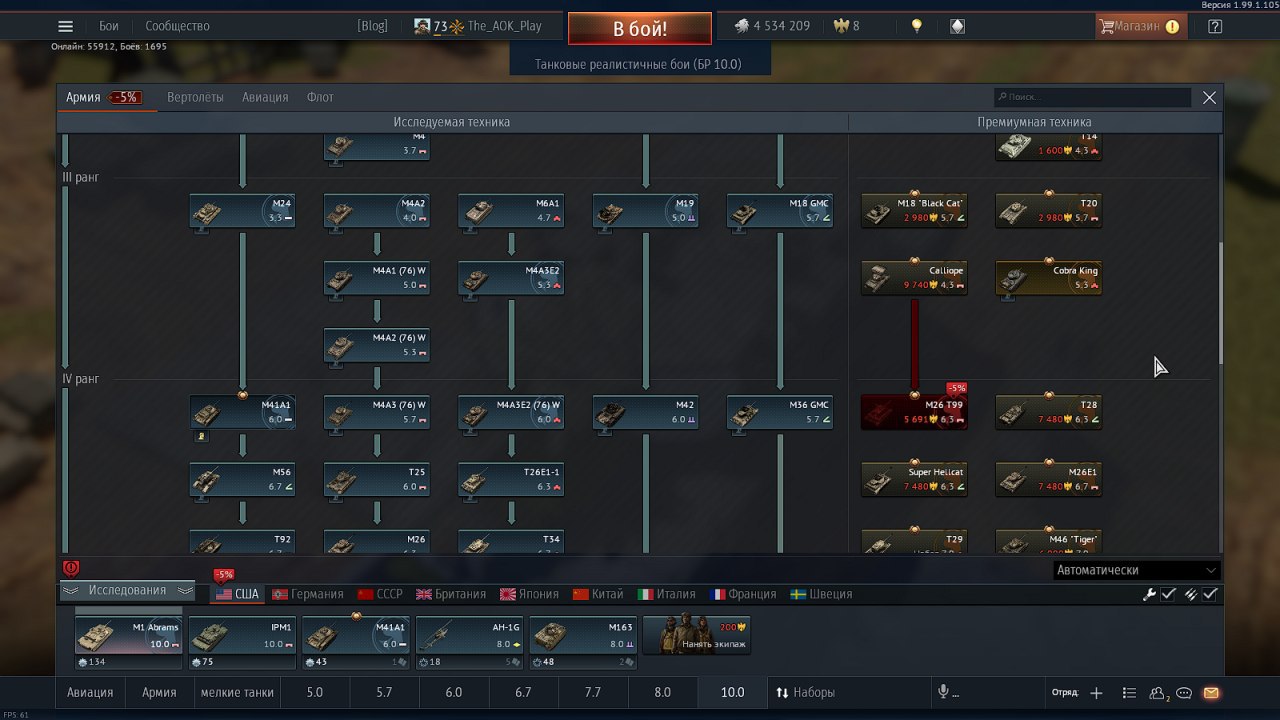Click the Поиск search field
The image size is (1280, 720).
point(1092,97)
